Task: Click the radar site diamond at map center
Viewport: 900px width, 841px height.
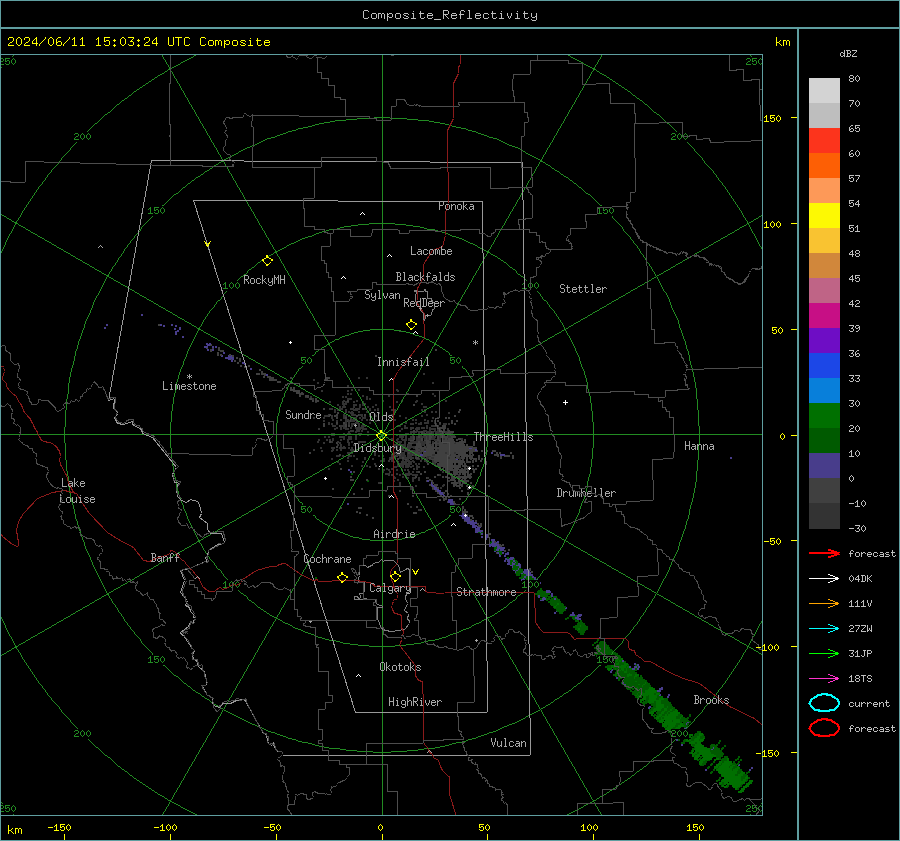Action: (x=381, y=436)
